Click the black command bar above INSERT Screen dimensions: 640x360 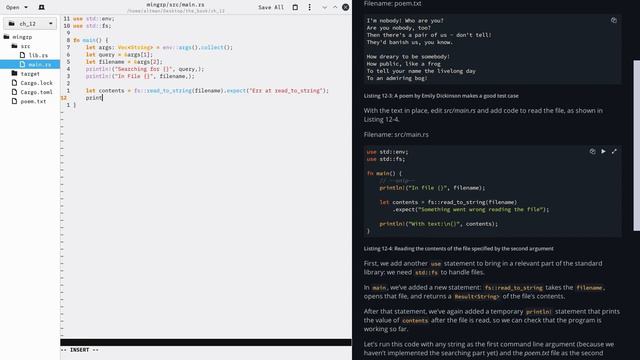click(206, 342)
